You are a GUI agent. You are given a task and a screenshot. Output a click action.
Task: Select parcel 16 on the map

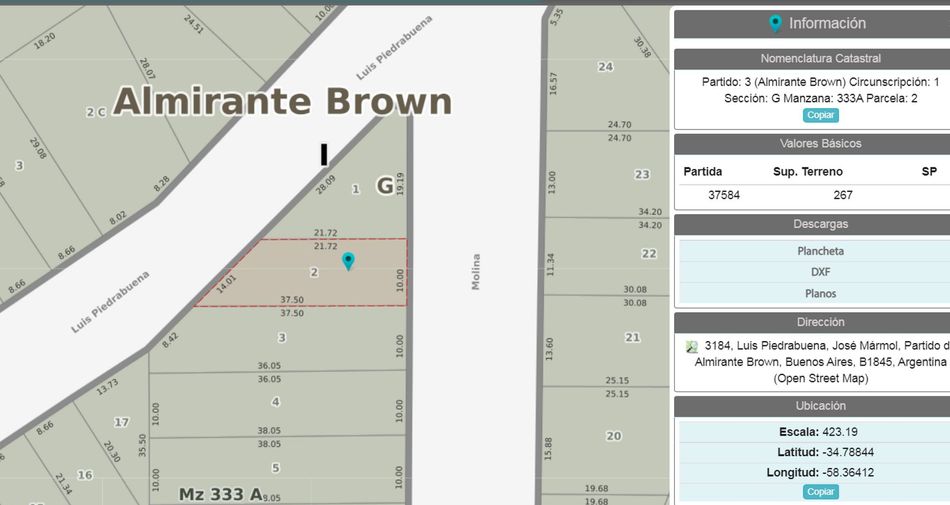point(85,475)
